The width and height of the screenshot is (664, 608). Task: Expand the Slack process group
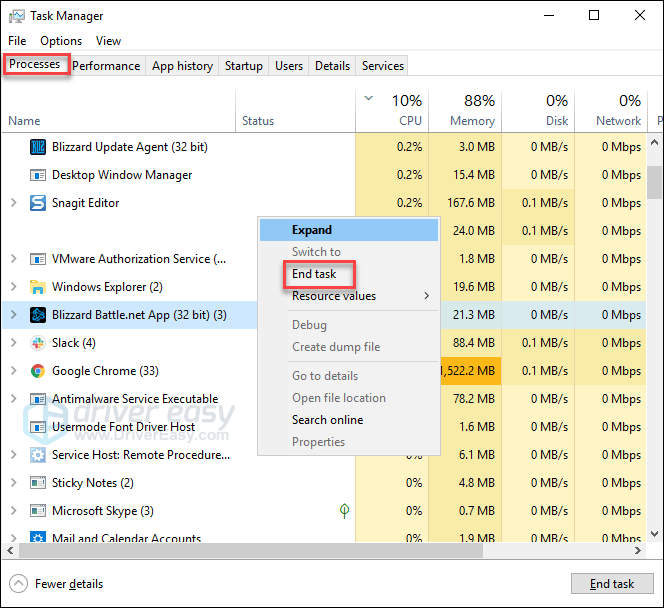(14, 343)
